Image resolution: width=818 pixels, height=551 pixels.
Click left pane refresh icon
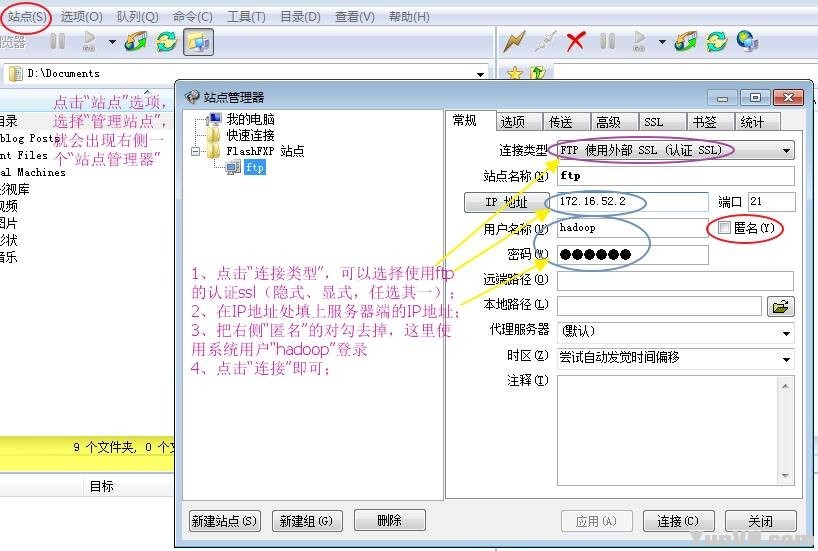click(167, 41)
